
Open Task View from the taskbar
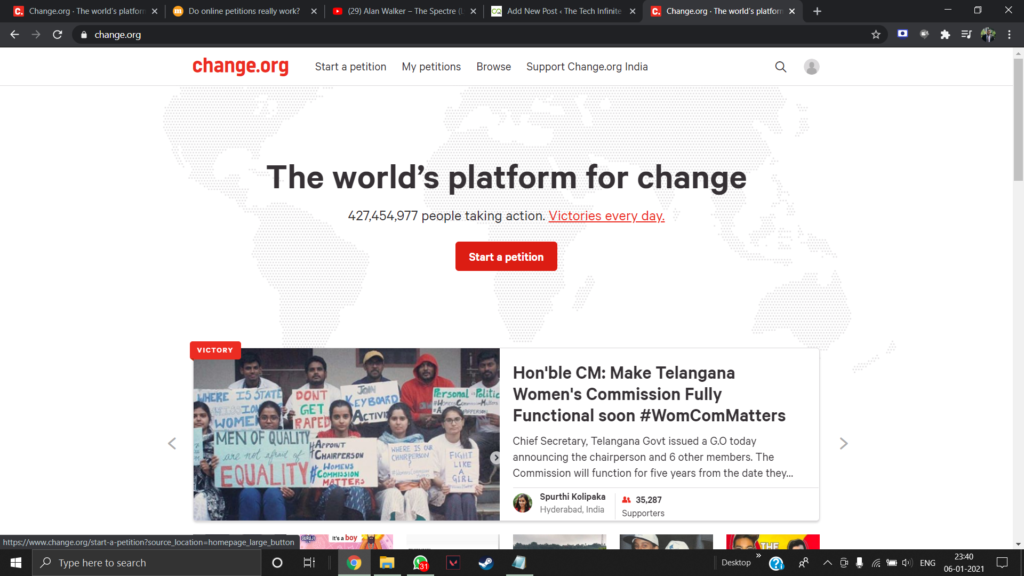point(309,562)
